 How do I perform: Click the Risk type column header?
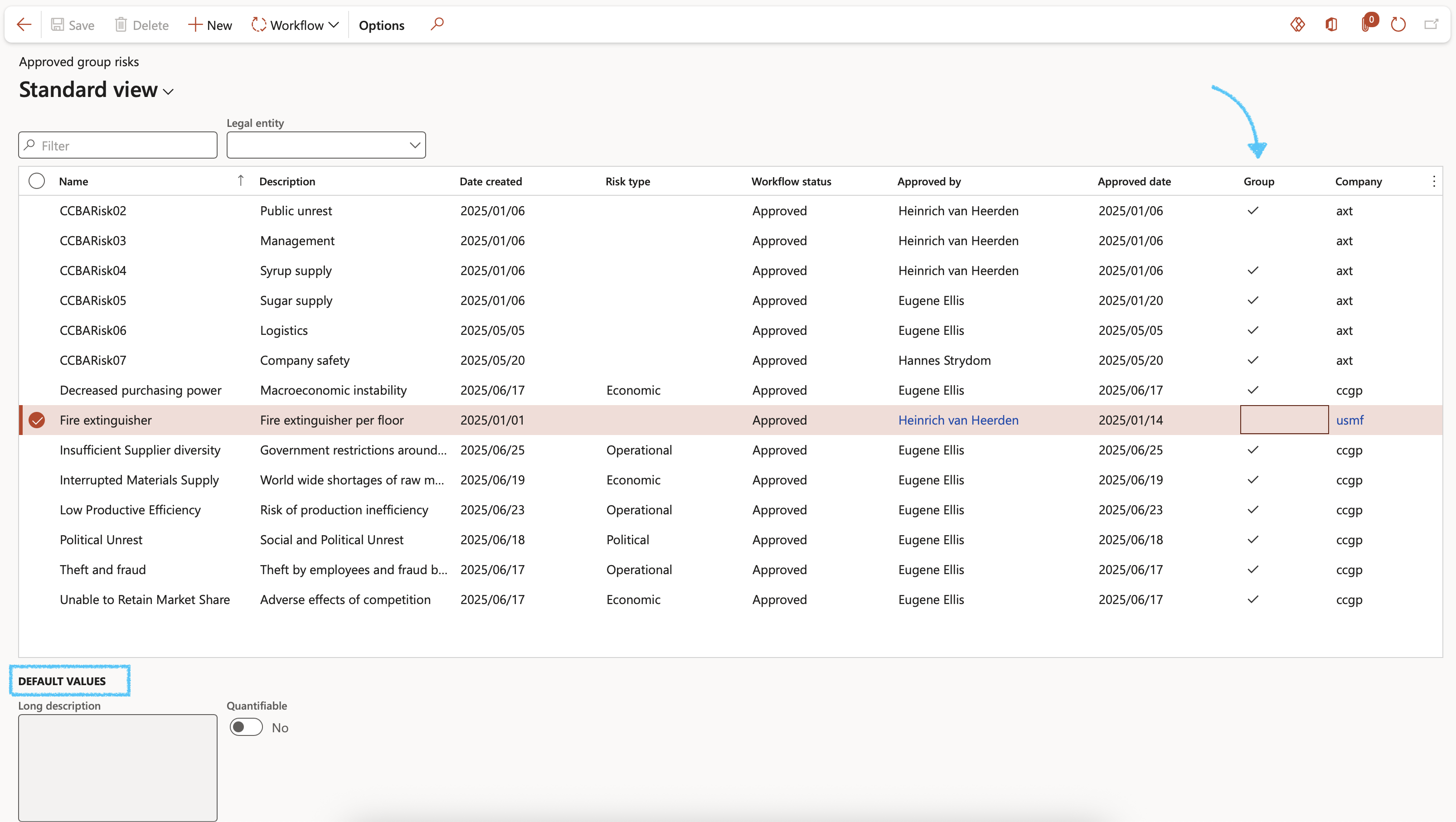point(627,181)
